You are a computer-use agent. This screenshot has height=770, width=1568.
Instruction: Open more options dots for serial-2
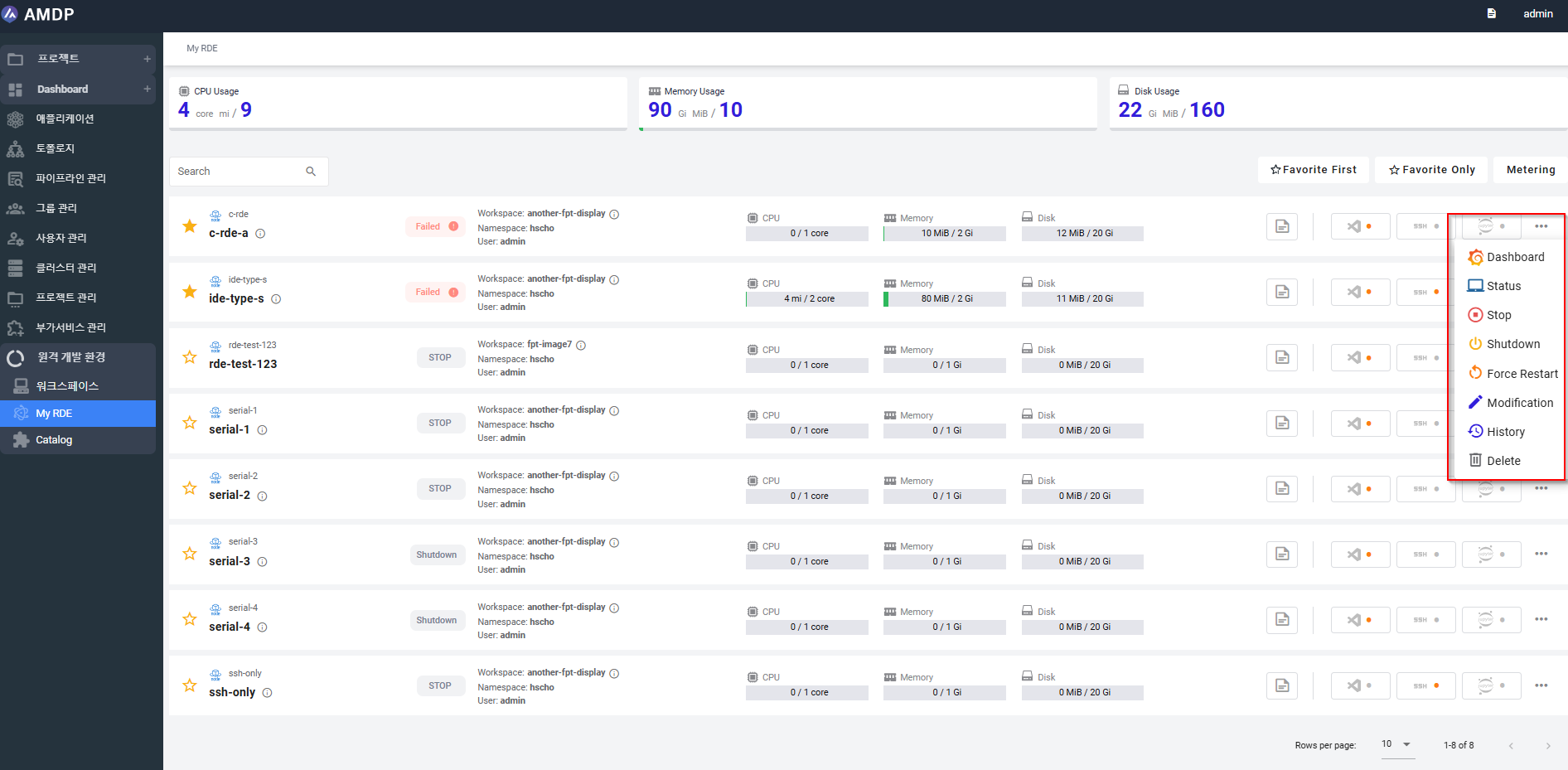[1541, 488]
